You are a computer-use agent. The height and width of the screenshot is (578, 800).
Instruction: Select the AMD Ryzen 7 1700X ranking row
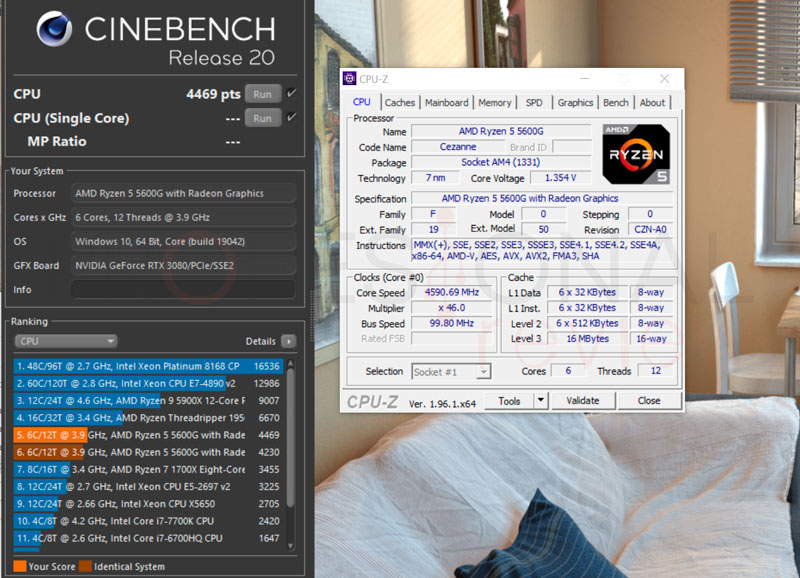click(148, 469)
